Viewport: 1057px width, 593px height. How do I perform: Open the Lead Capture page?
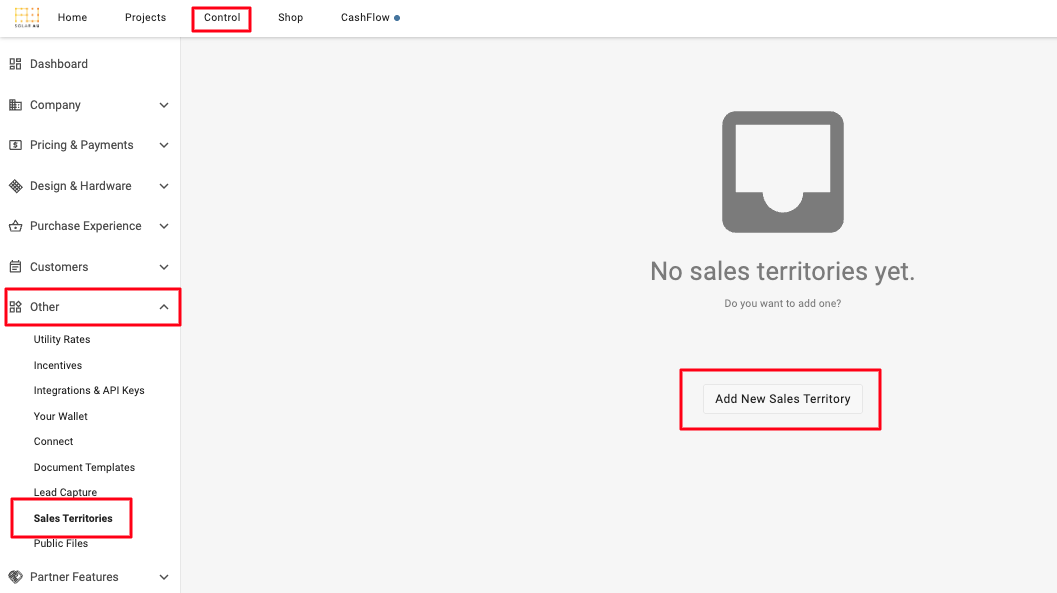[65, 493]
